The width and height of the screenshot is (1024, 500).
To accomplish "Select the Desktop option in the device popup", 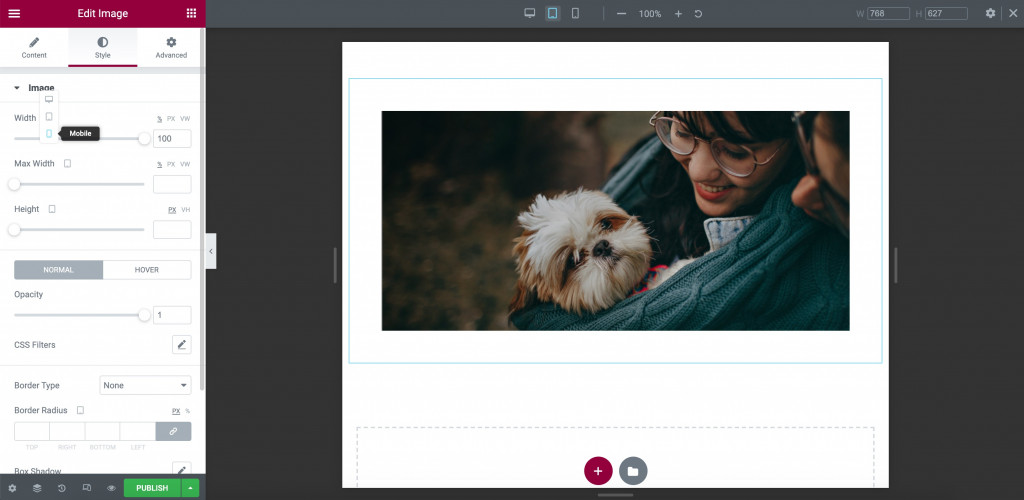I will pyautogui.click(x=49, y=99).
